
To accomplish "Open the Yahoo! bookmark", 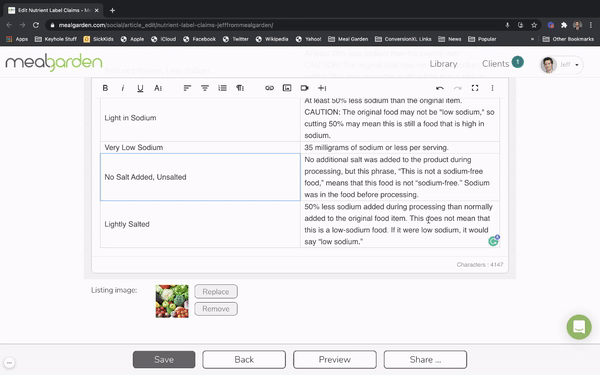I will 308,39.
